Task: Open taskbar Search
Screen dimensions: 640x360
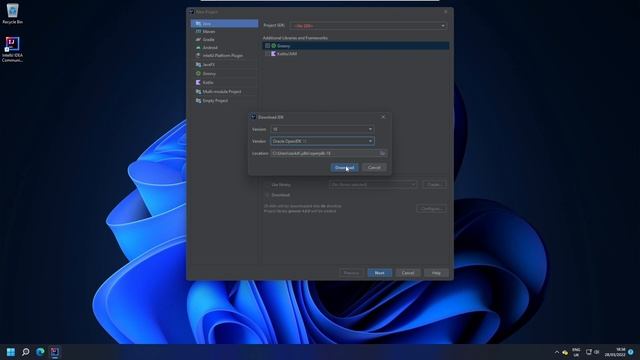Action: 25,352
